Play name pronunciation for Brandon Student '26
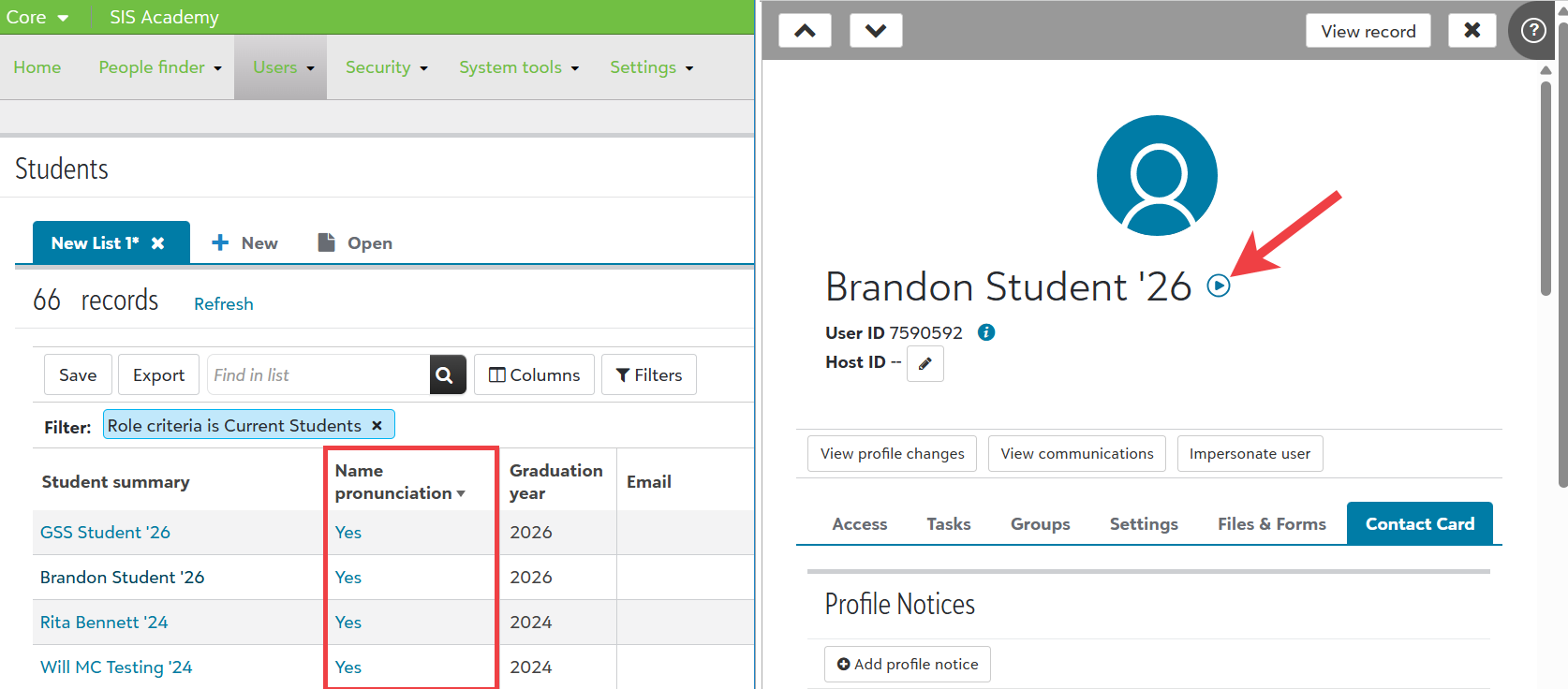Viewport: 1568px width, 689px height. pos(1218,286)
